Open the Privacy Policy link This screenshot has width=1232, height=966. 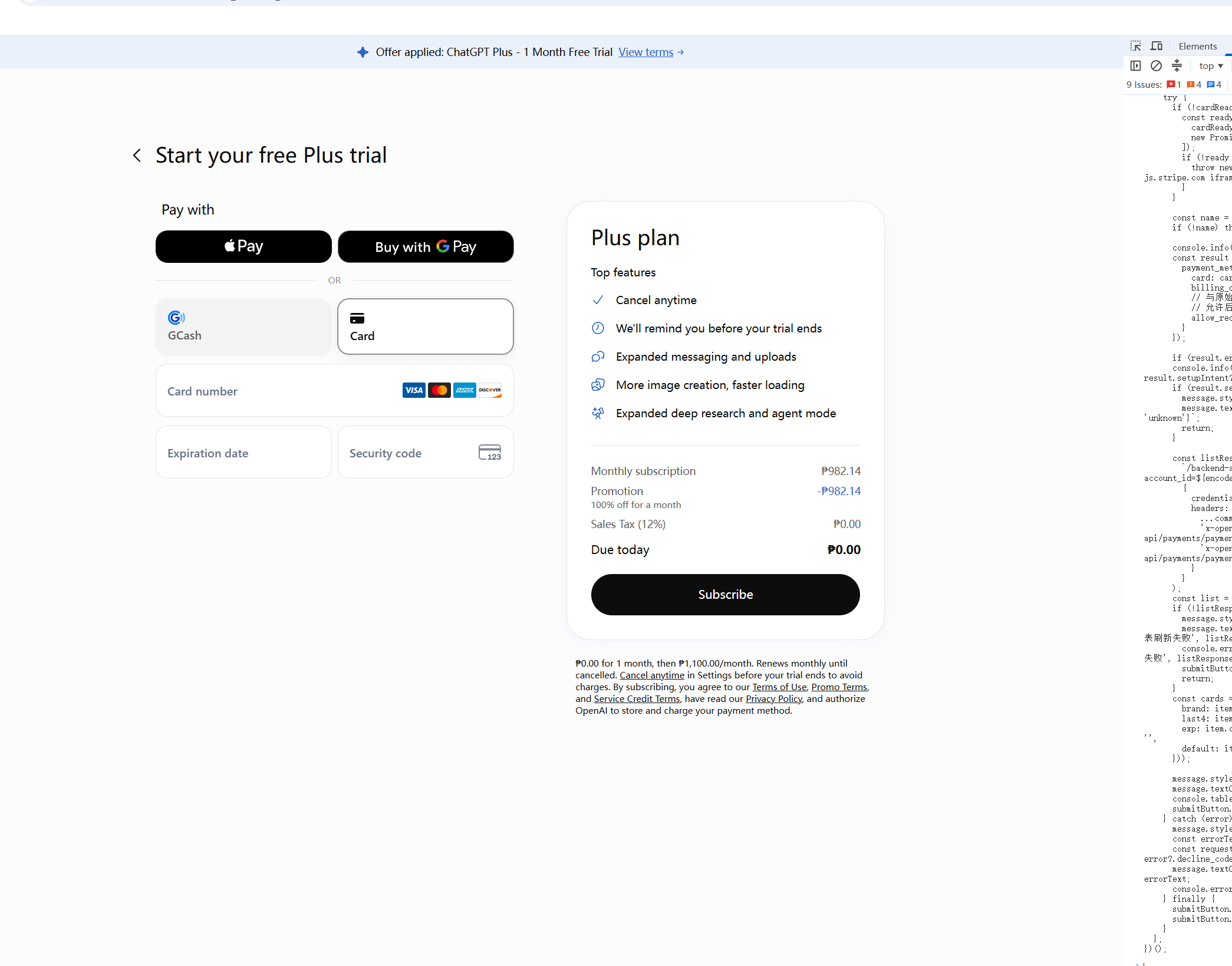point(774,699)
